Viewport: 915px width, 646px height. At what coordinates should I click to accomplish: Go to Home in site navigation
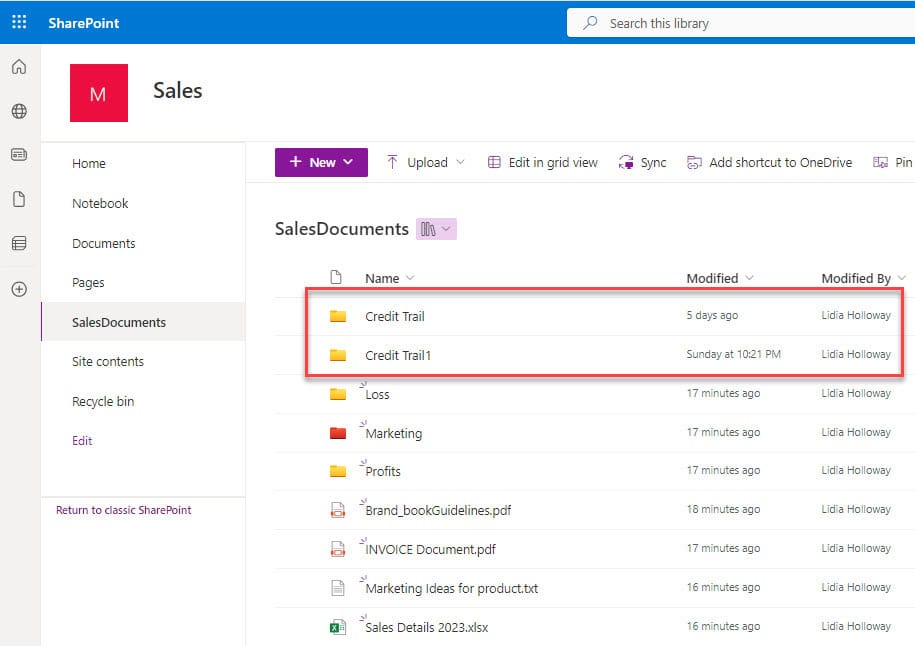click(x=89, y=163)
